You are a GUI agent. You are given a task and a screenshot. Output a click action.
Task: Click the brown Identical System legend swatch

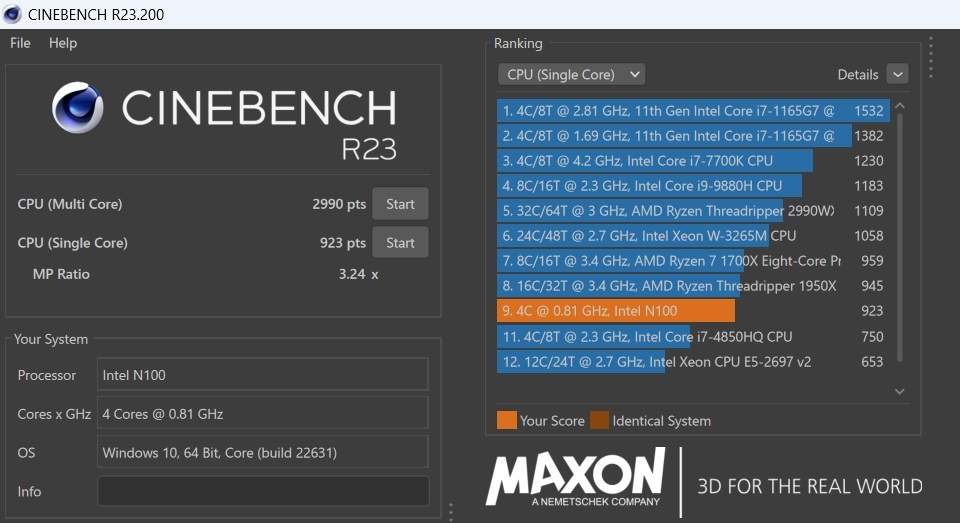click(x=599, y=420)
